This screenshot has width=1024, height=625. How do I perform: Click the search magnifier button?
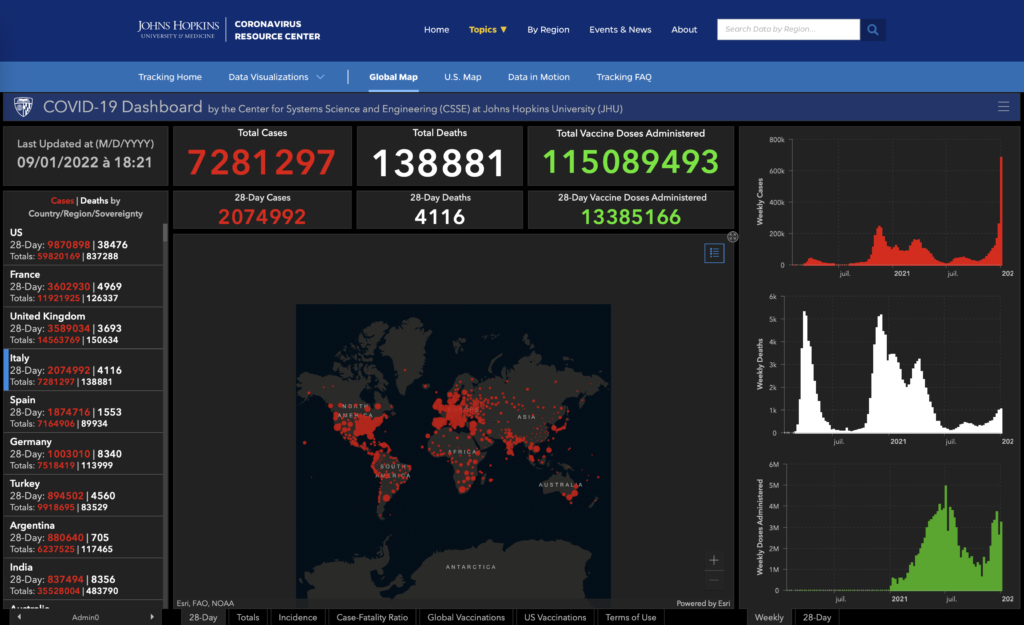click(873, 30)
